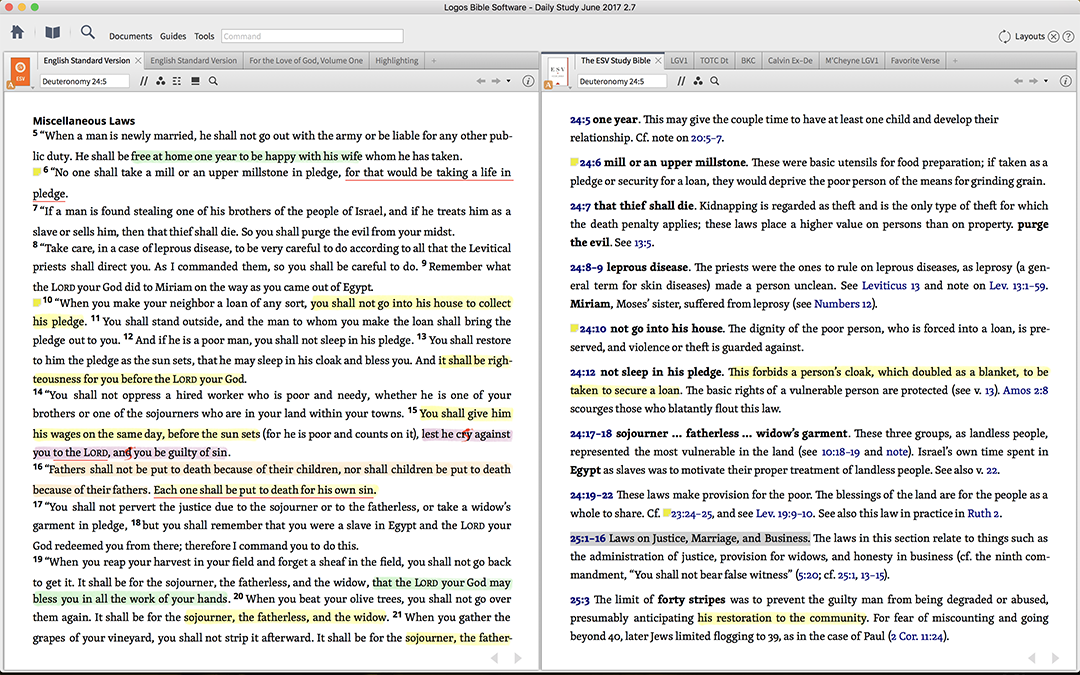The image size is (1080, 675).
Task: Follow the 13:5 link after 'purge the evil'
Action: click(x=643, y=243)
